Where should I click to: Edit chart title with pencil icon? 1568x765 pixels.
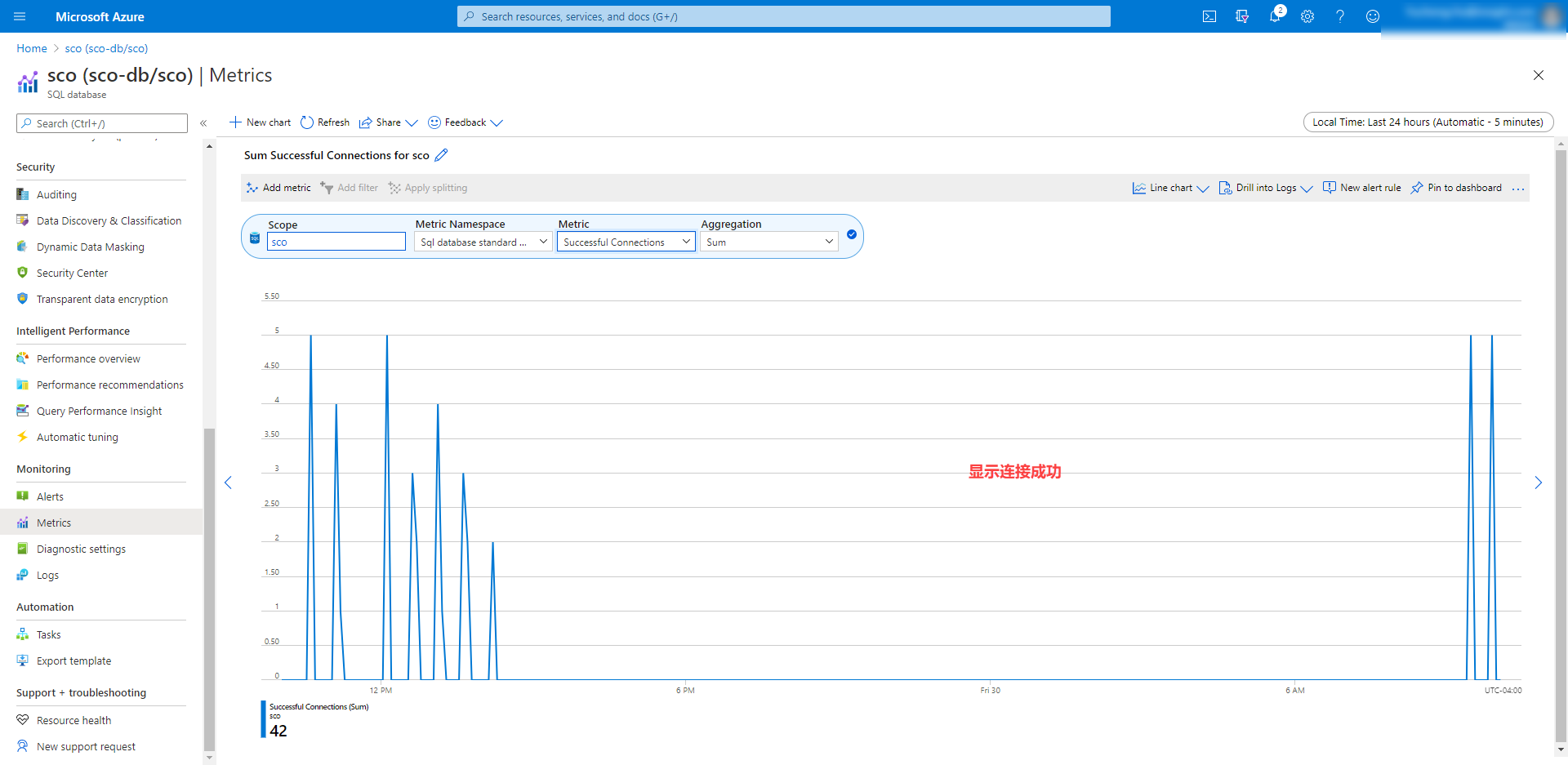[441, 155]
